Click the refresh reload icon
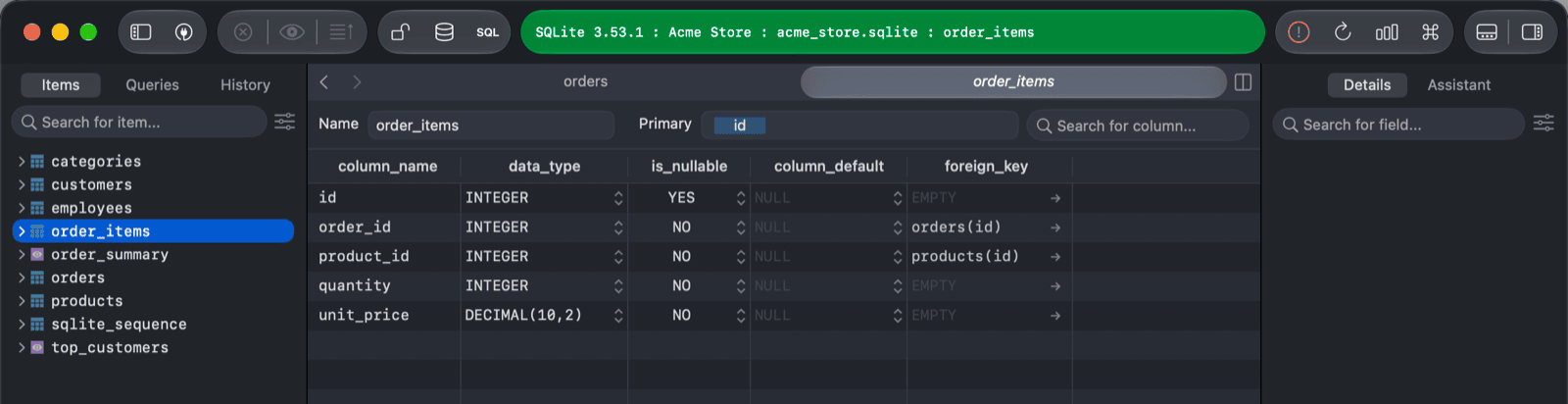 (x=1343, y=32)
